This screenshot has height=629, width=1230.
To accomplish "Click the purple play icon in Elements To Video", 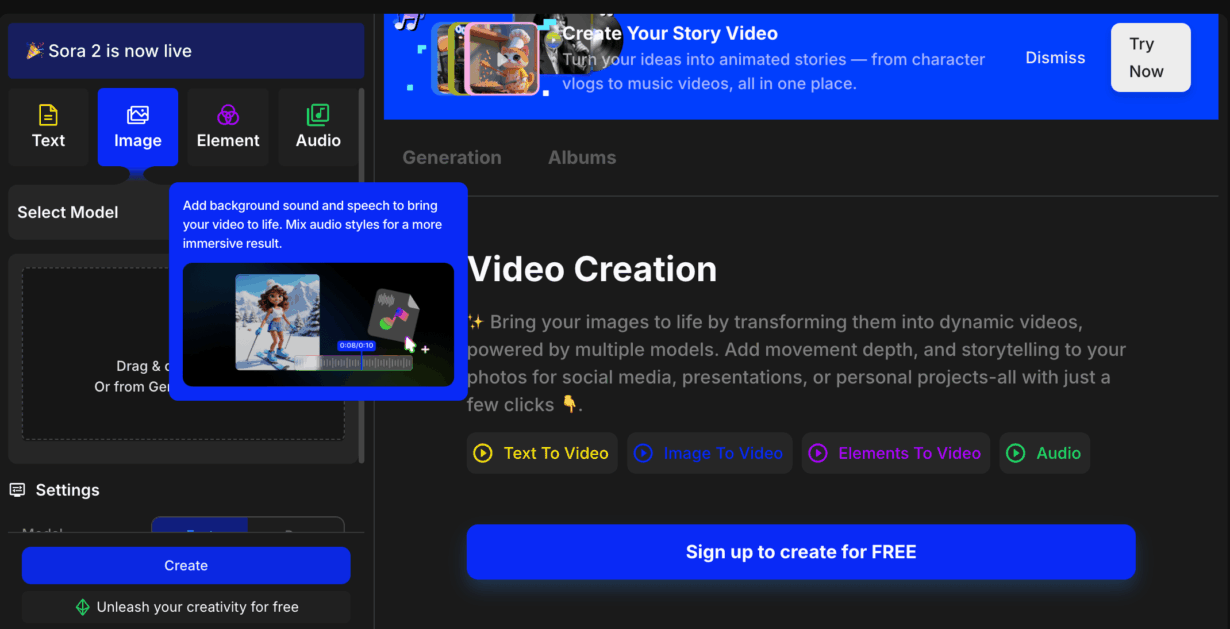I will (x=818, y=453).
